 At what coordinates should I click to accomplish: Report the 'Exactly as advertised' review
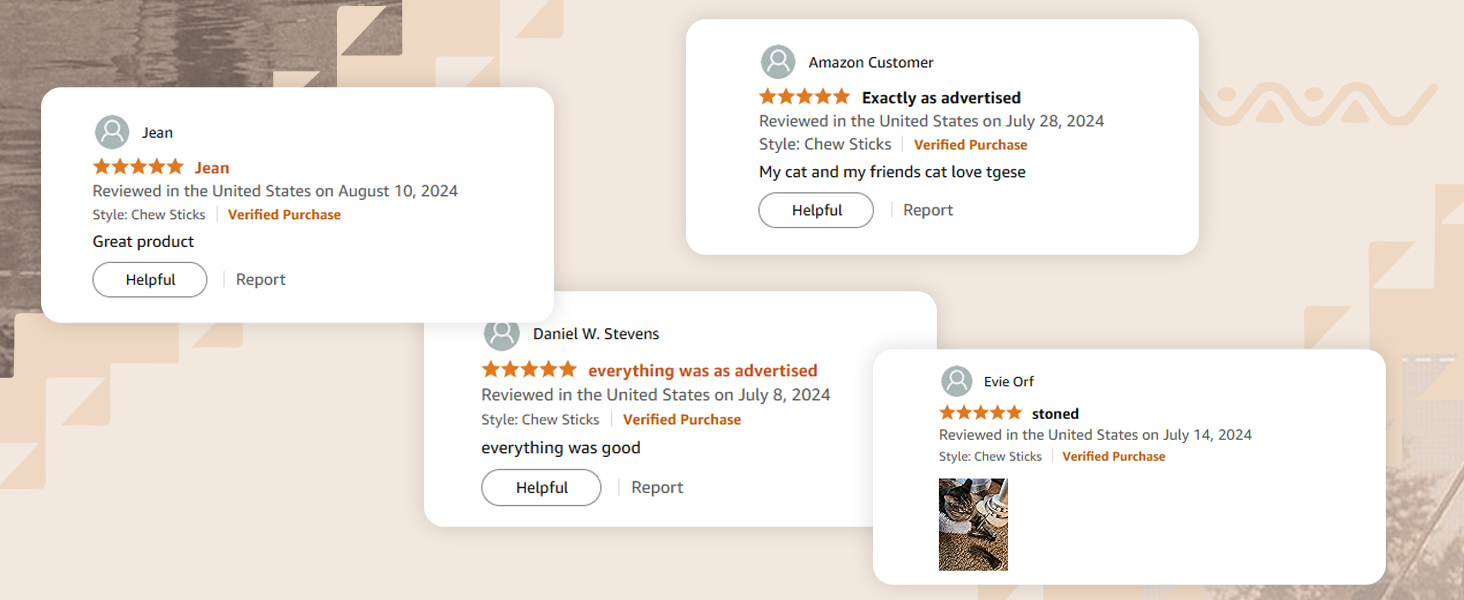pyautogui.click(x=928, y=210)
